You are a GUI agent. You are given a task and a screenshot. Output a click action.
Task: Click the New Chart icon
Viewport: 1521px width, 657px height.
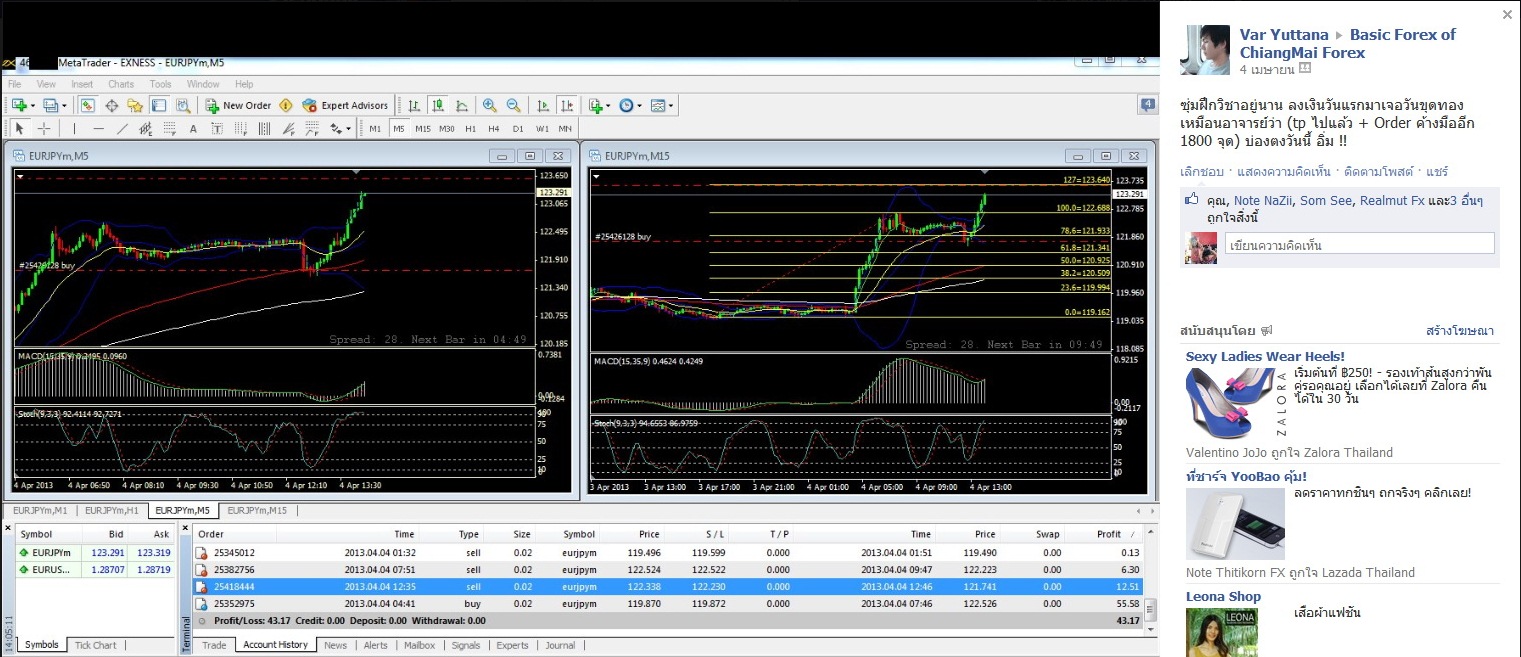click(x=18, y=105)
